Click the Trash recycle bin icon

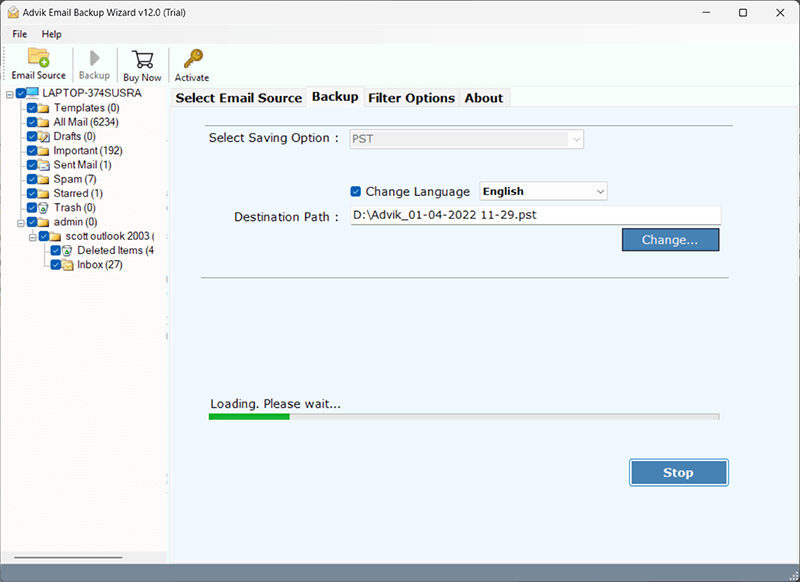tap(43, 208)
